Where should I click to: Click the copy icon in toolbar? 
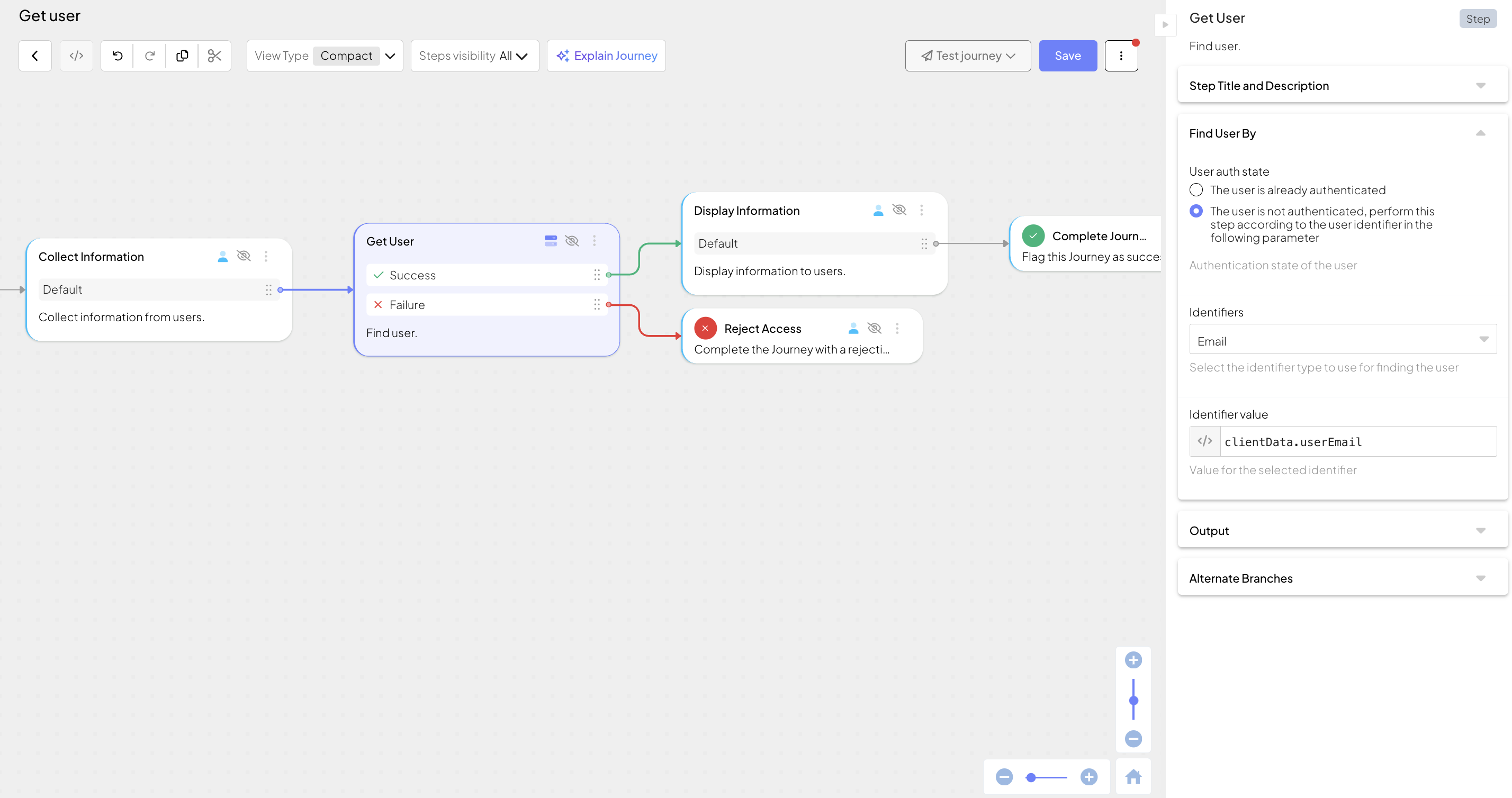[182, 56]
